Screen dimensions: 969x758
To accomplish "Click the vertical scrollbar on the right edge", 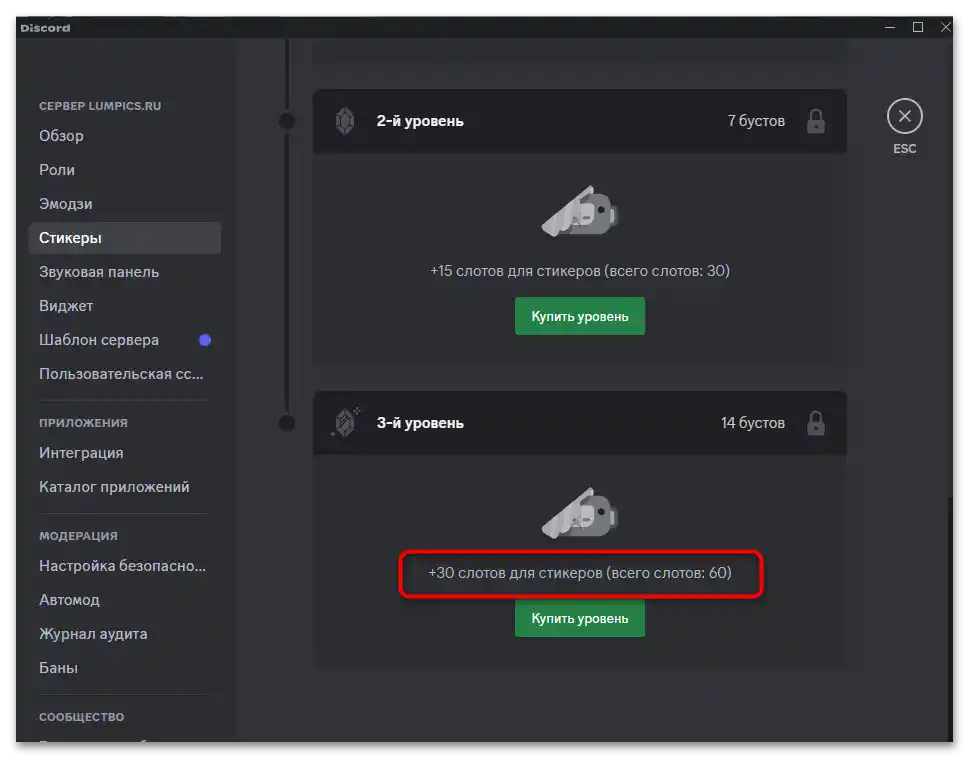I will tap(950, 618).
